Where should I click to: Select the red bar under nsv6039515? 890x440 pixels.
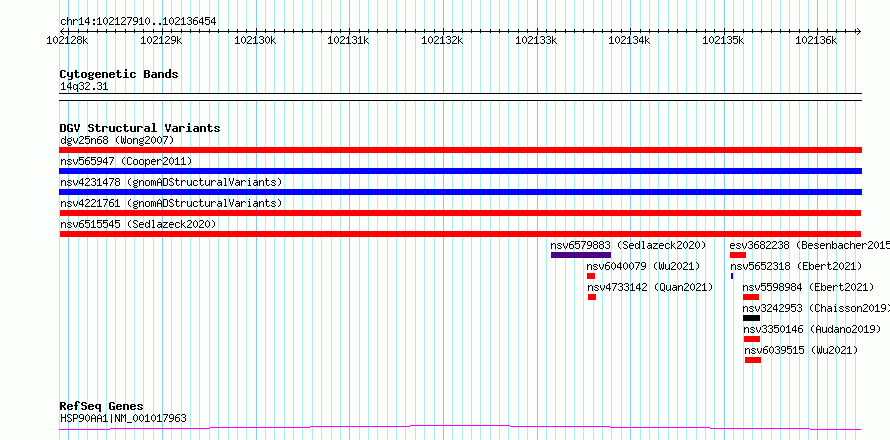click(753, 360)
